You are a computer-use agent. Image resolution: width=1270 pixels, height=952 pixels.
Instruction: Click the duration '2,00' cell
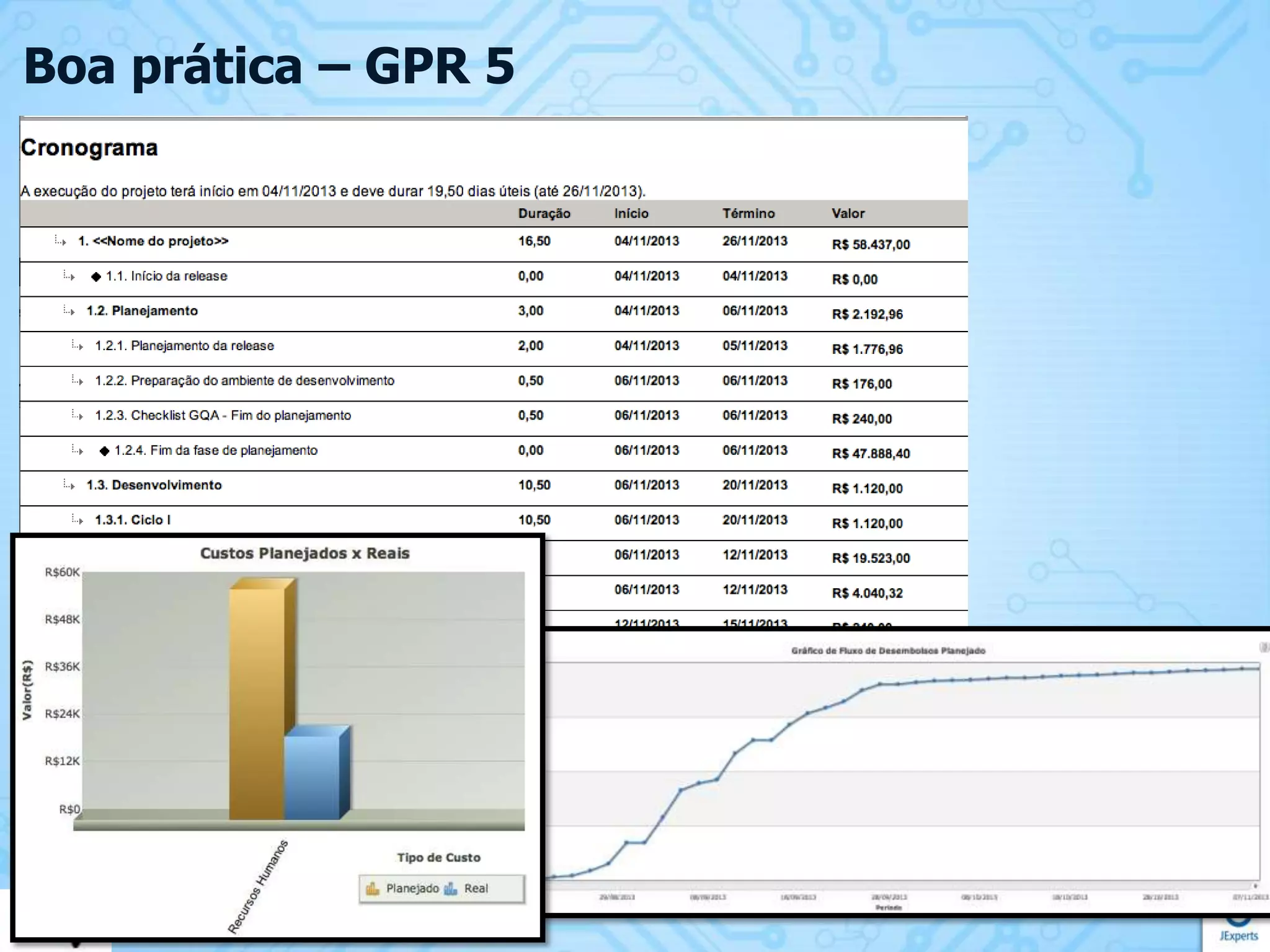530,345
